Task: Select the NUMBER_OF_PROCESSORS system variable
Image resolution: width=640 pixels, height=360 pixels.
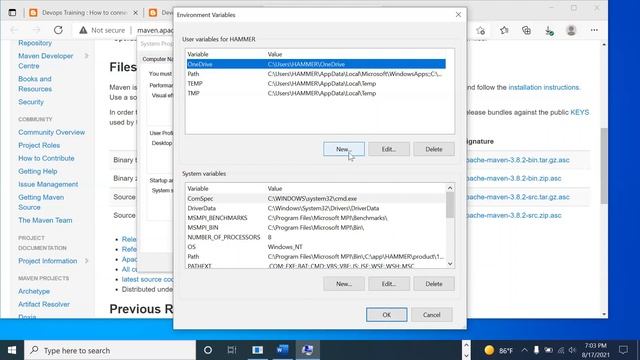Action: [x=316, y=237]
